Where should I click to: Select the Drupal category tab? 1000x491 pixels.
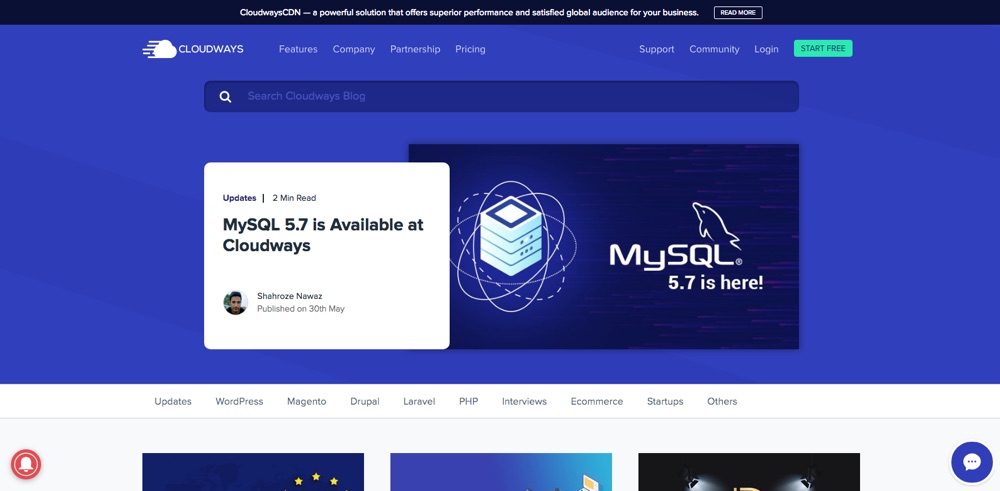click(x=365, y=401)
